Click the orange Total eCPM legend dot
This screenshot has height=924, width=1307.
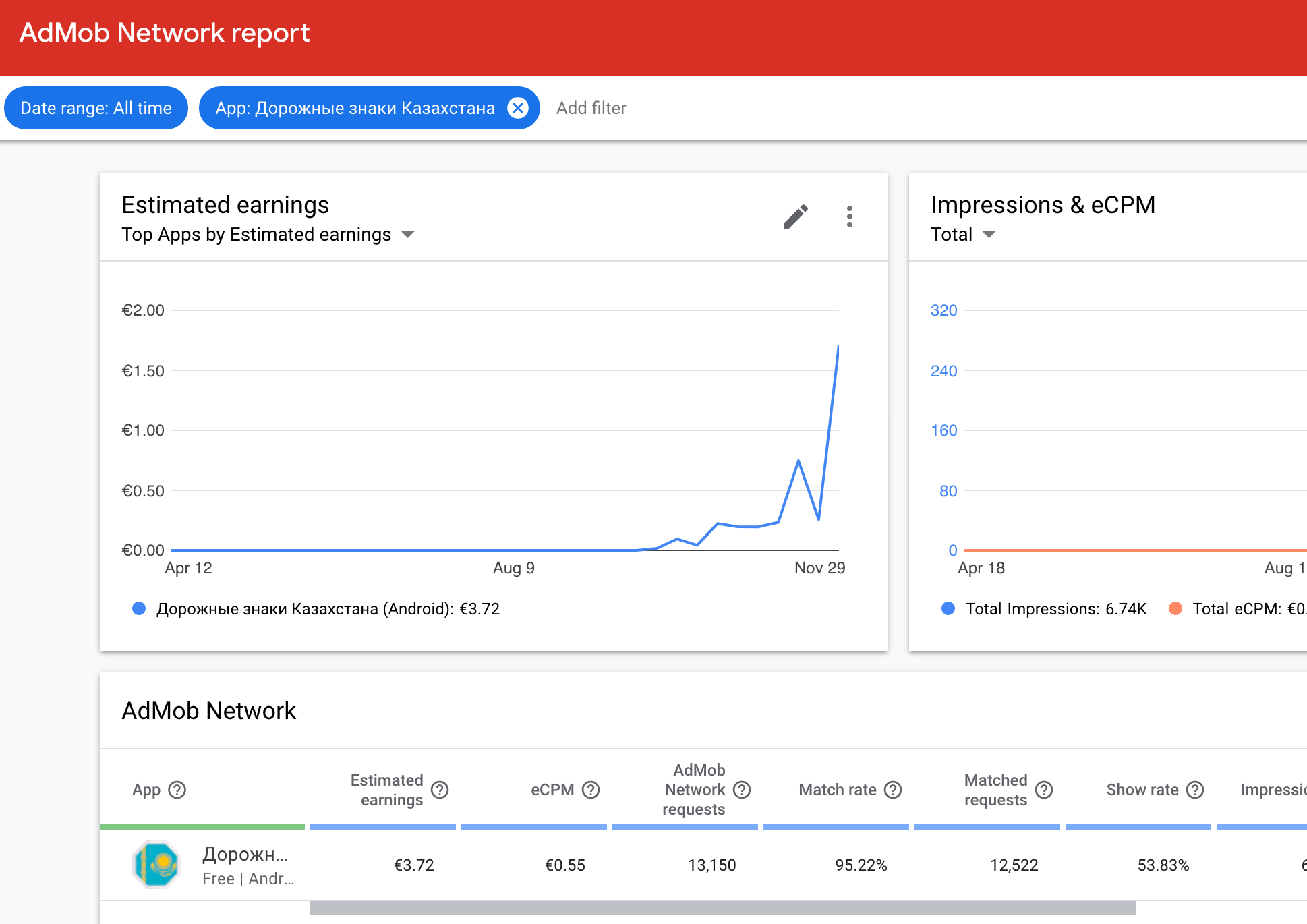click(1175, 608)
